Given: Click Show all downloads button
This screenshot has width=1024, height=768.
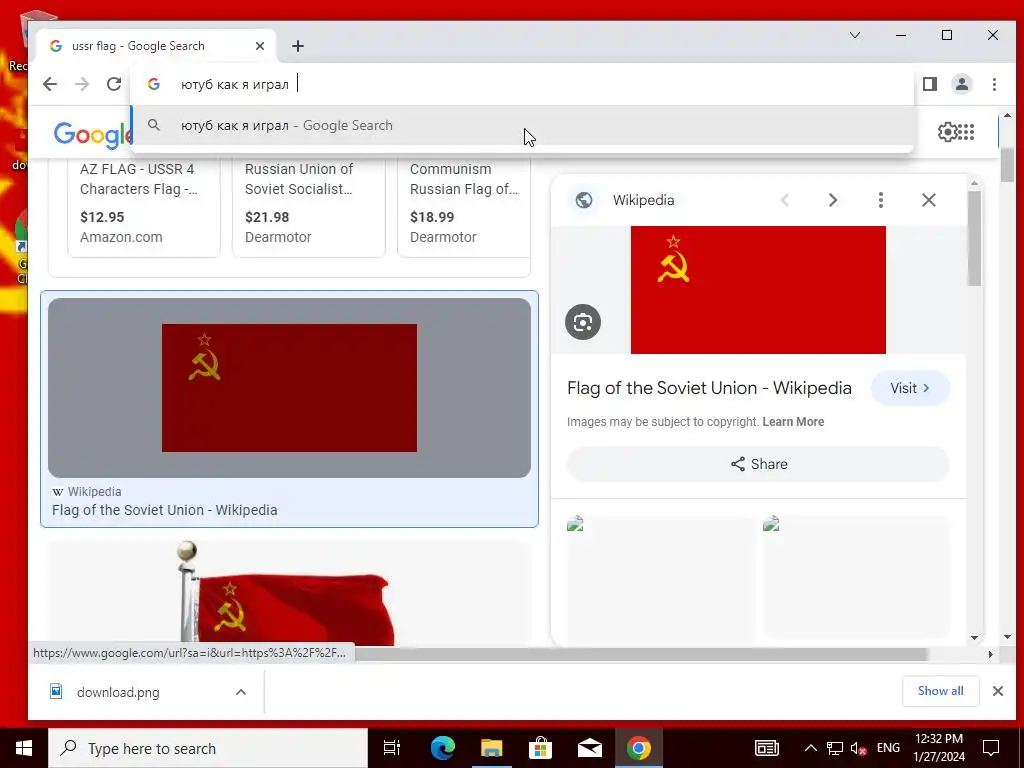Looking at the screenshot, I should pos(940,691).
